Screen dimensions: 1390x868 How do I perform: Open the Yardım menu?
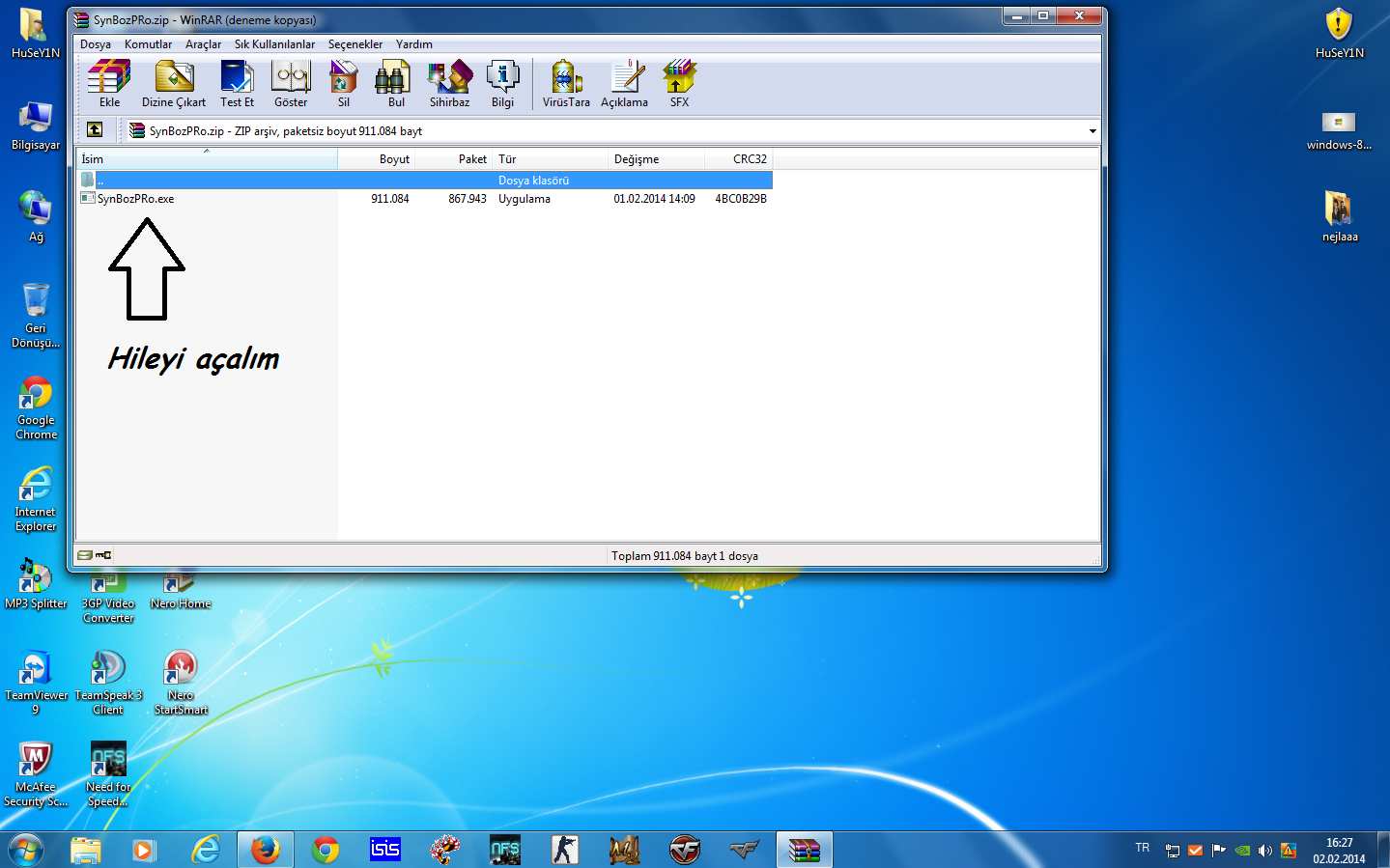click(x=413, y=44)
